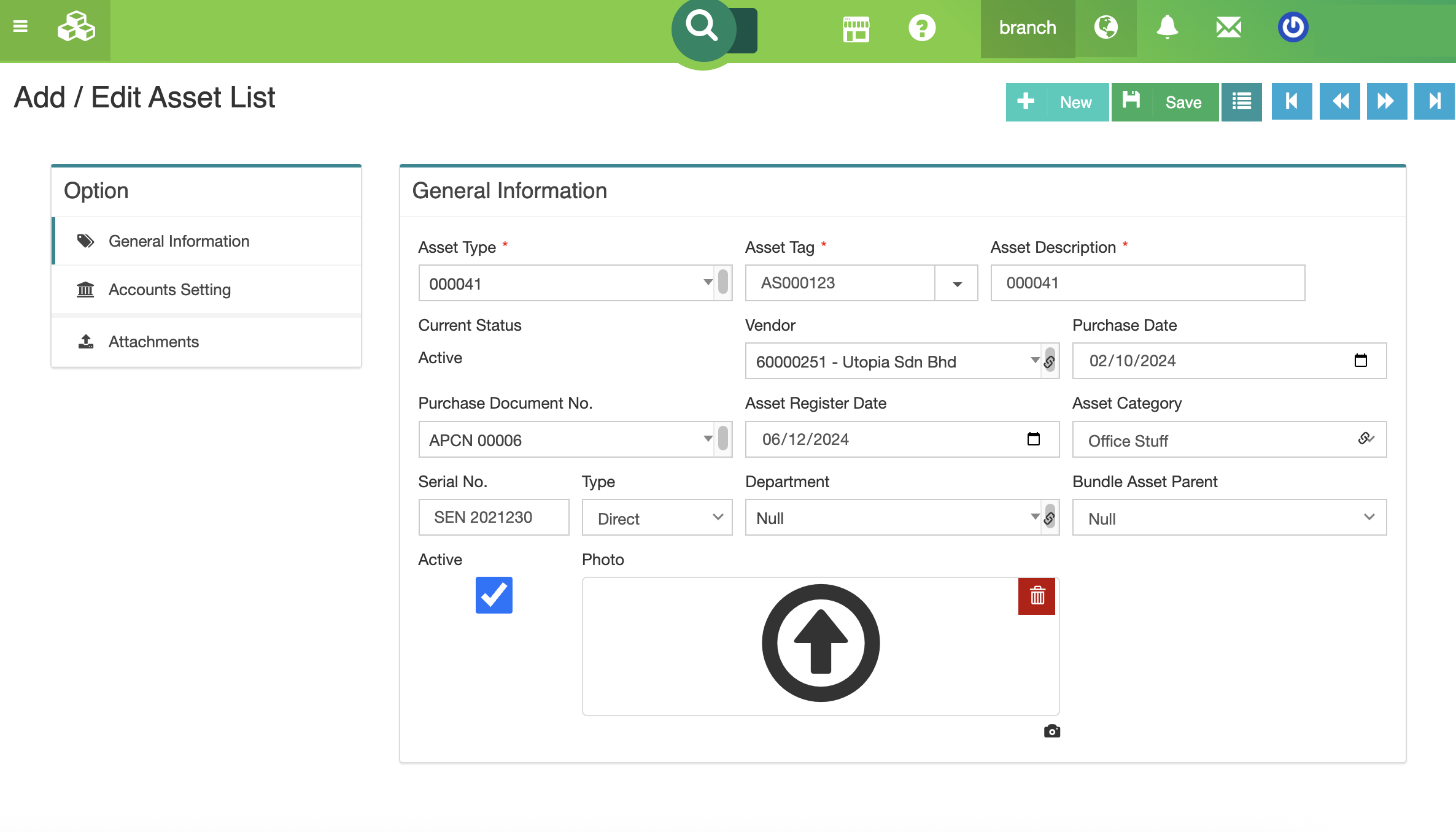
Task: Click the power logout icon
Action: point(1293,28)
